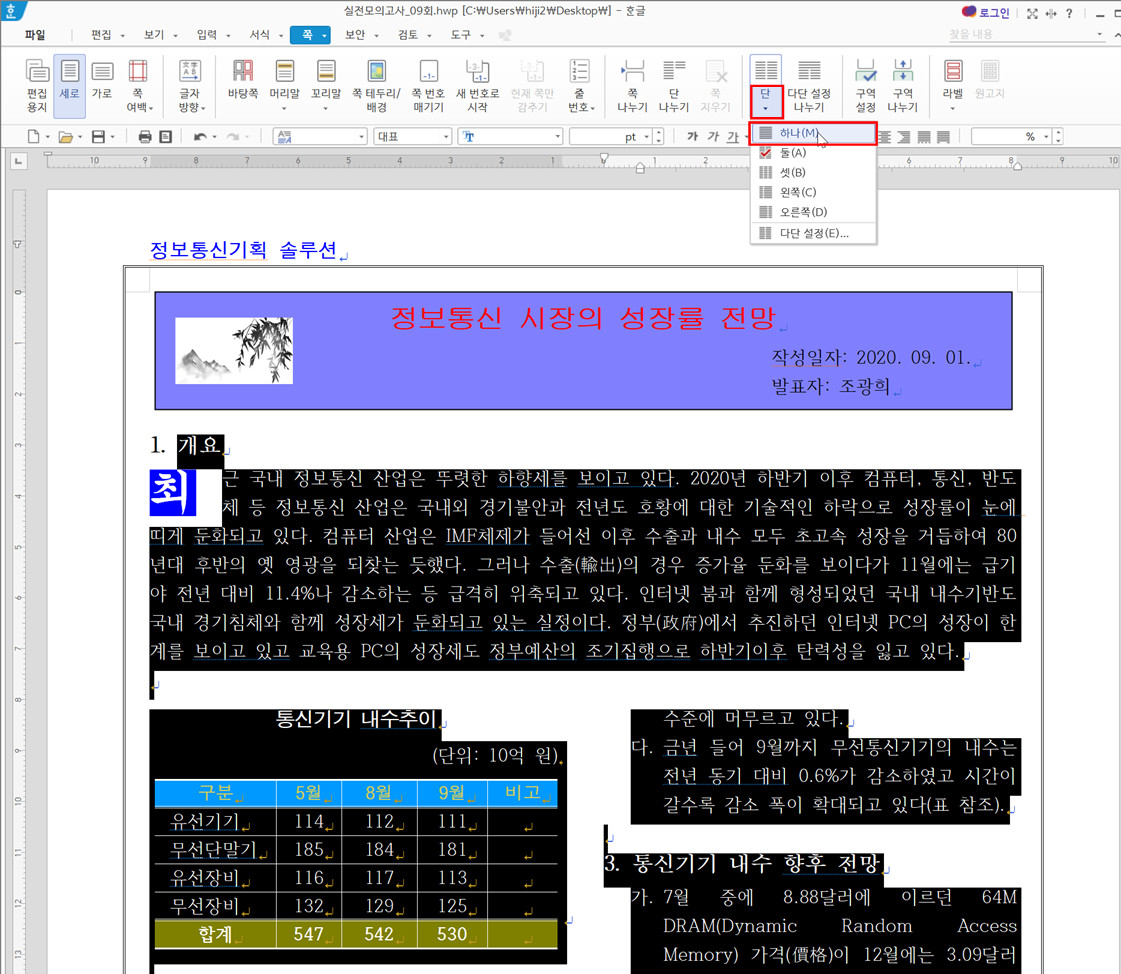Click the undo arrow icon
The height and width of the screenshot is (974, 1121).
(200, 137)
